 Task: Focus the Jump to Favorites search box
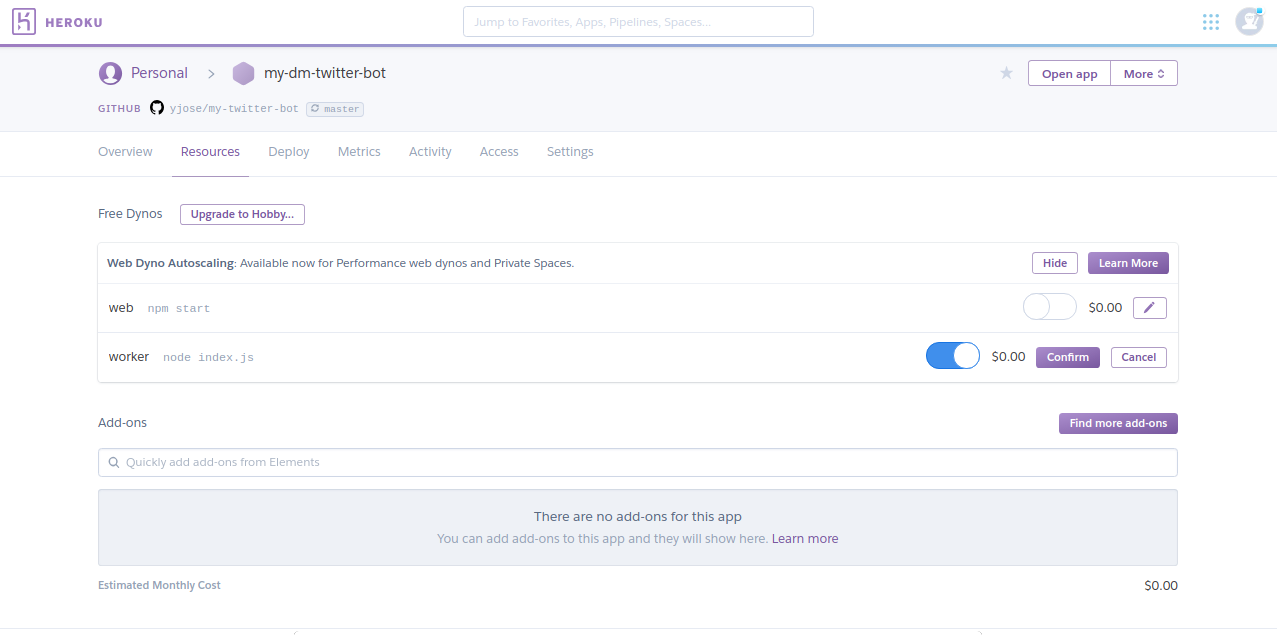(x=638, y=22)
